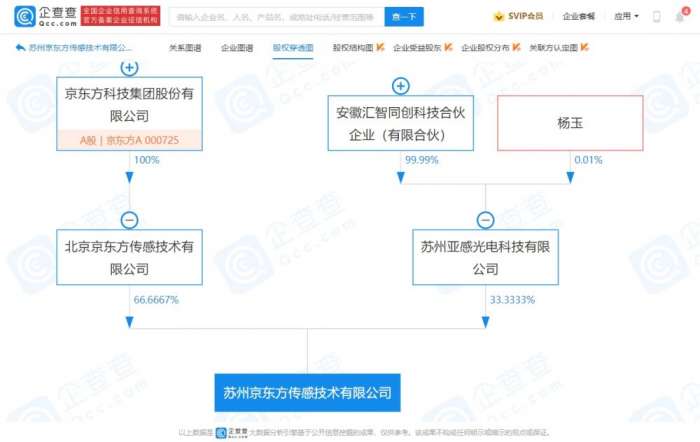700x442 pixels.
Task: Focus the company search input field
Action: click(x=276, y=17)
